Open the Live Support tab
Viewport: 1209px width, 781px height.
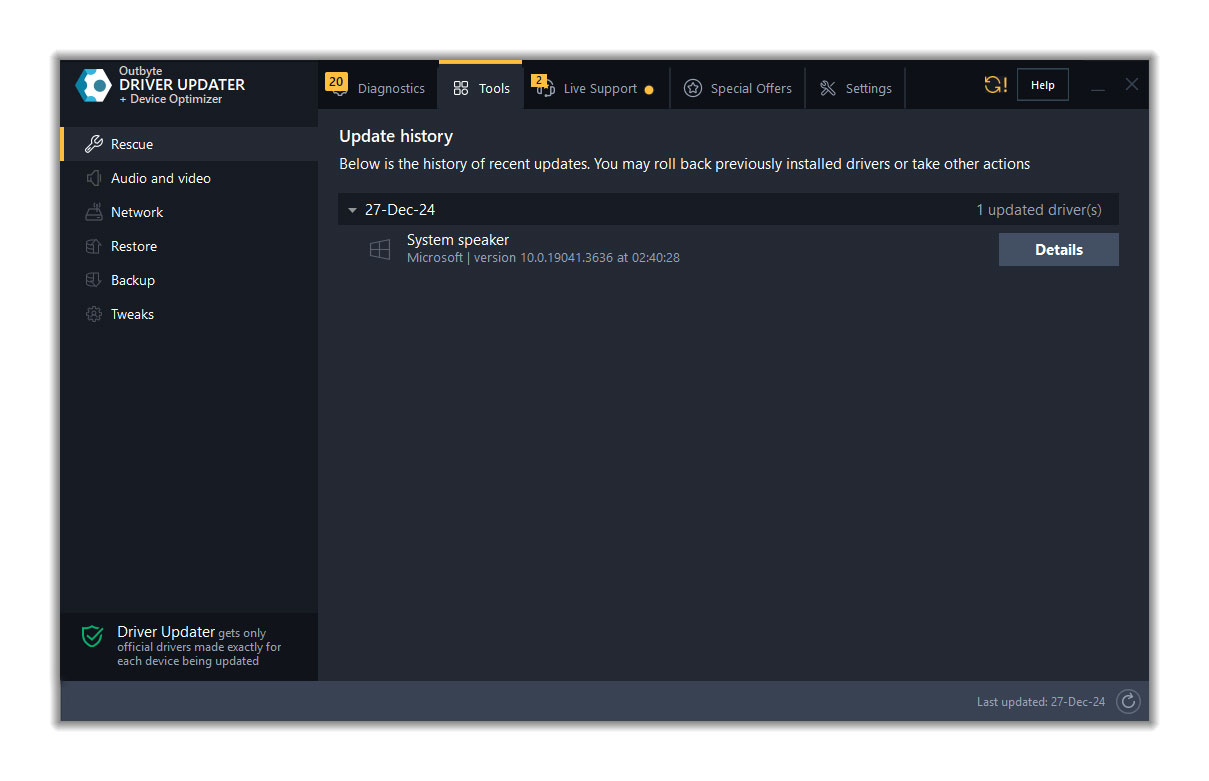tap(596, 88)
